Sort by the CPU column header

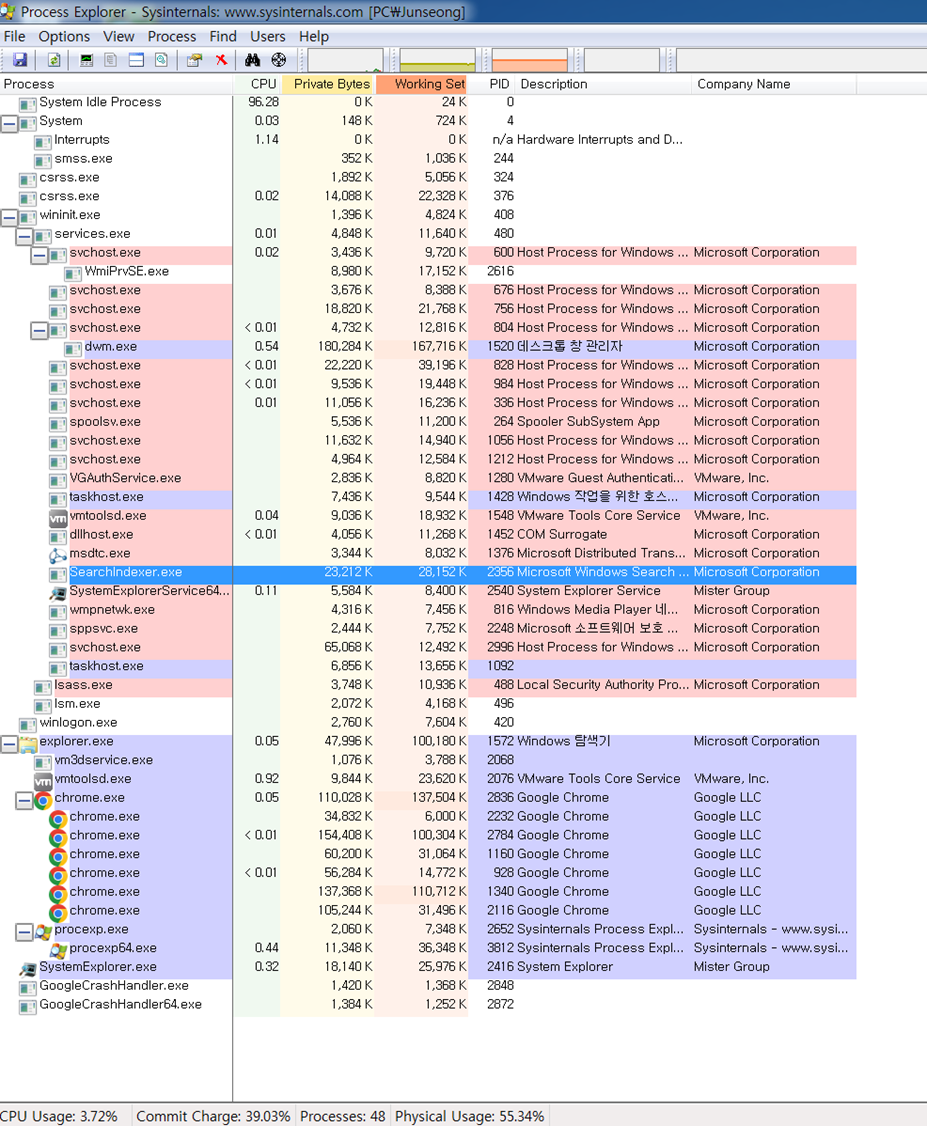257,84
